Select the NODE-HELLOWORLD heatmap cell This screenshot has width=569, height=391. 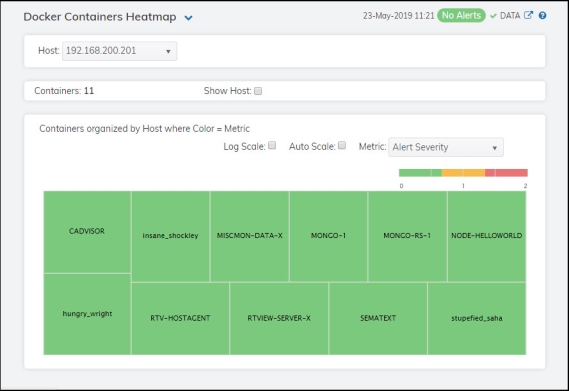[x=487, y=236]
